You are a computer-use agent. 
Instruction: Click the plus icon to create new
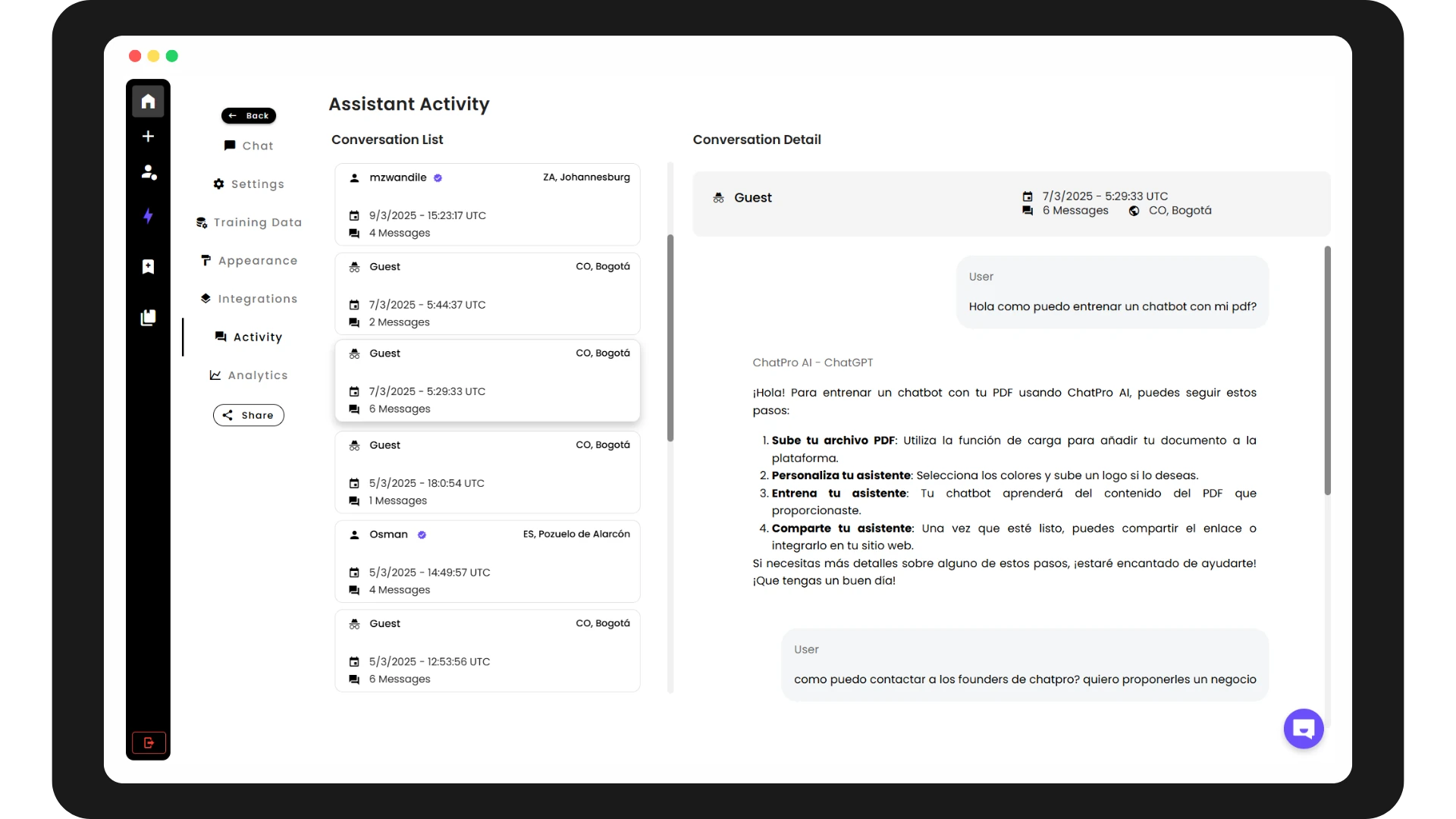tap(148, 136)
